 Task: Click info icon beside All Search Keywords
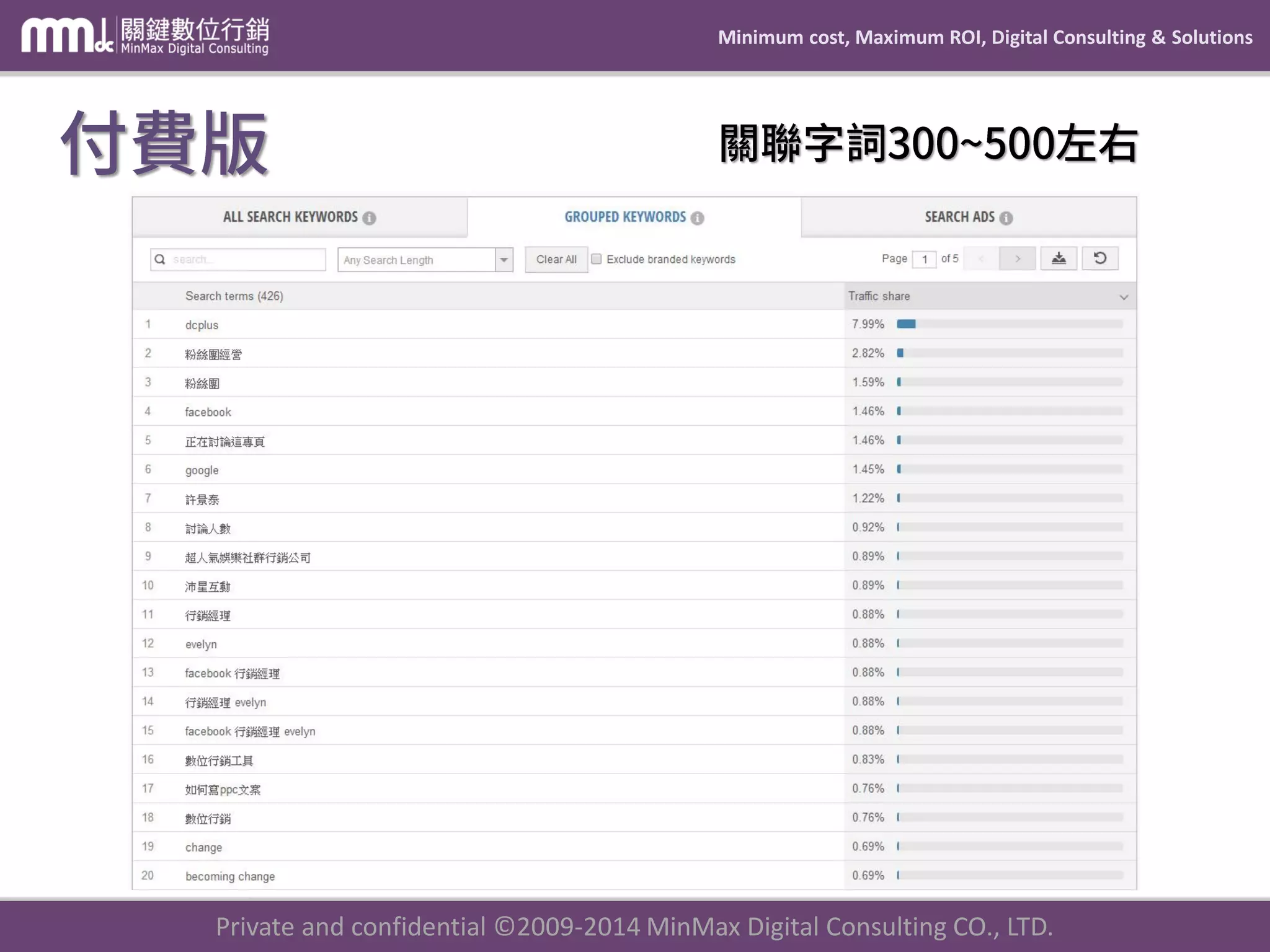370,218
